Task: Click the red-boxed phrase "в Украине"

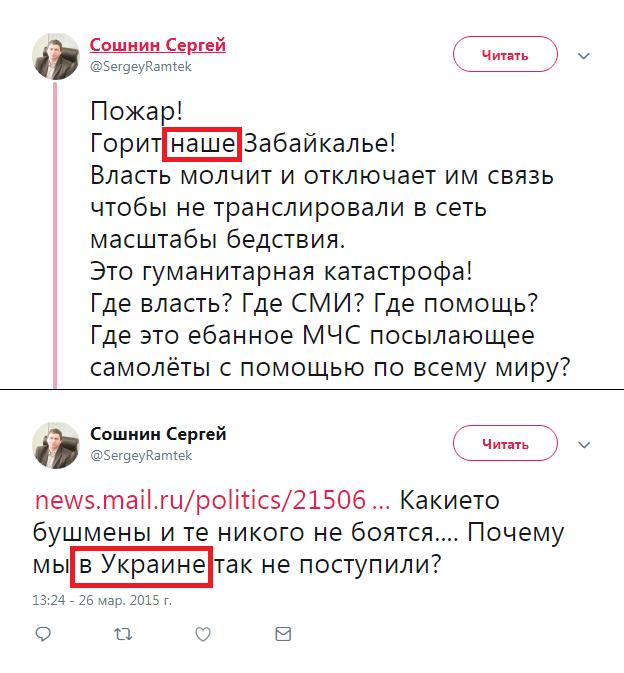Action: pos(141,565)
